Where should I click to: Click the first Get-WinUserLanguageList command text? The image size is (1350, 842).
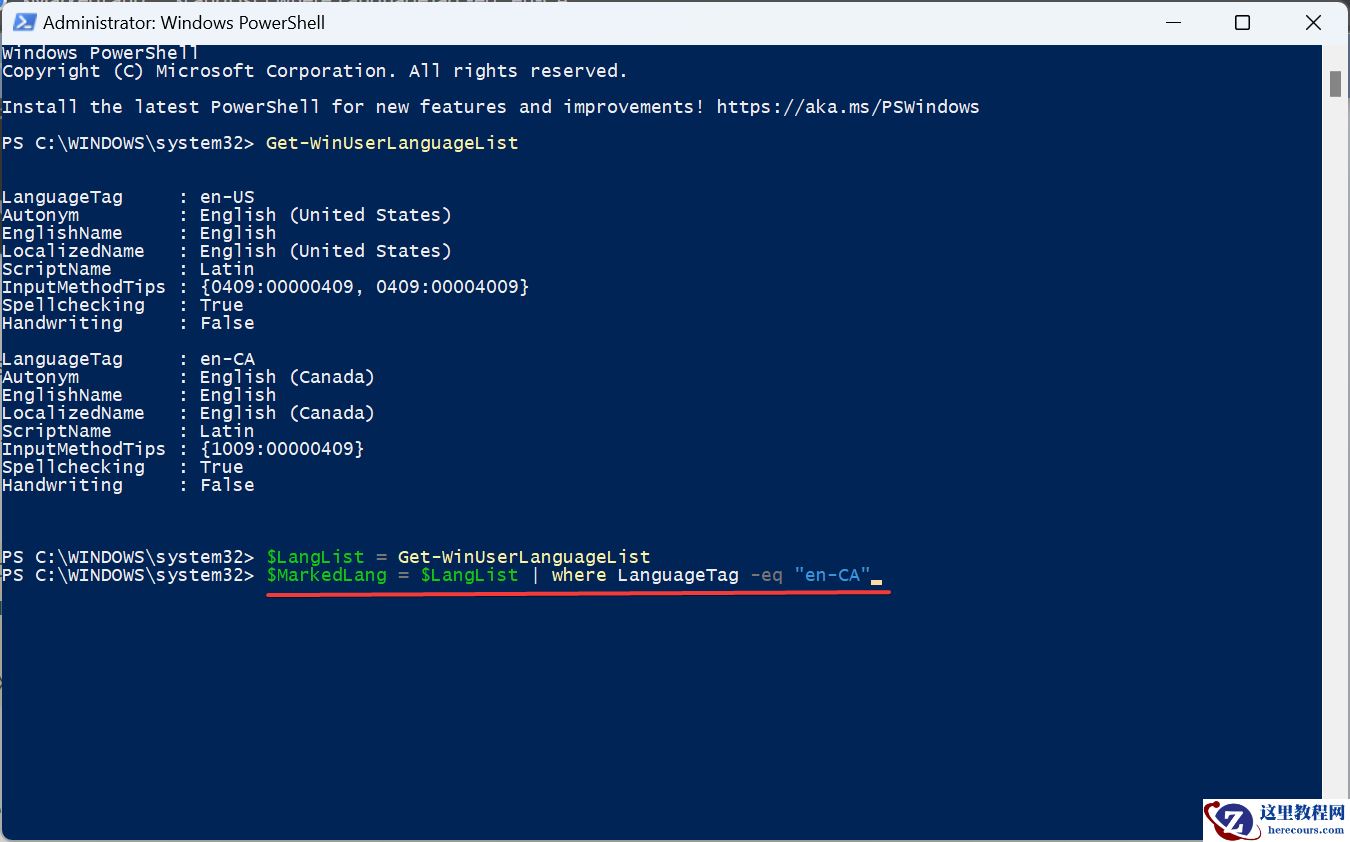(x=392, y=143)
